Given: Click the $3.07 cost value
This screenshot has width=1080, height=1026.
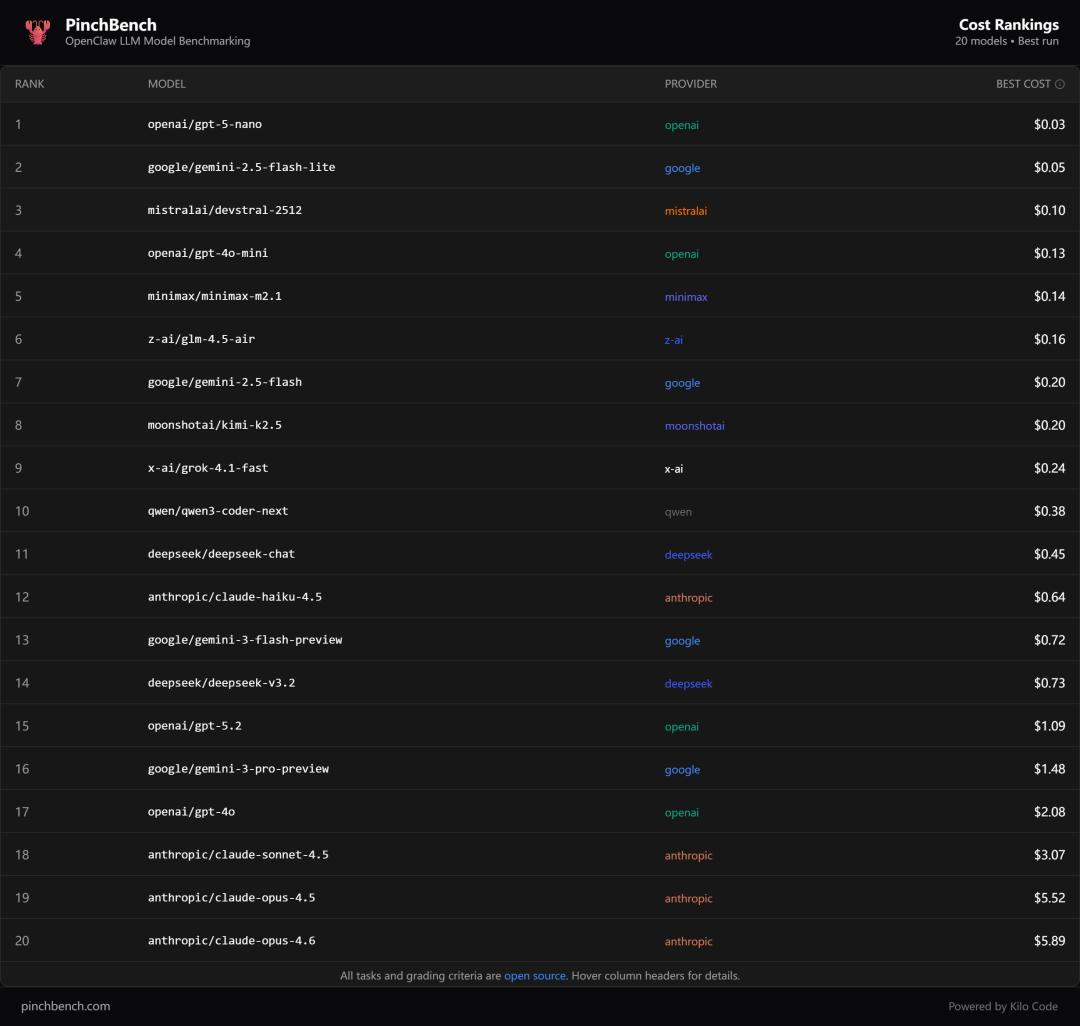Looking at the screenshot, I should coord(1049,855).
